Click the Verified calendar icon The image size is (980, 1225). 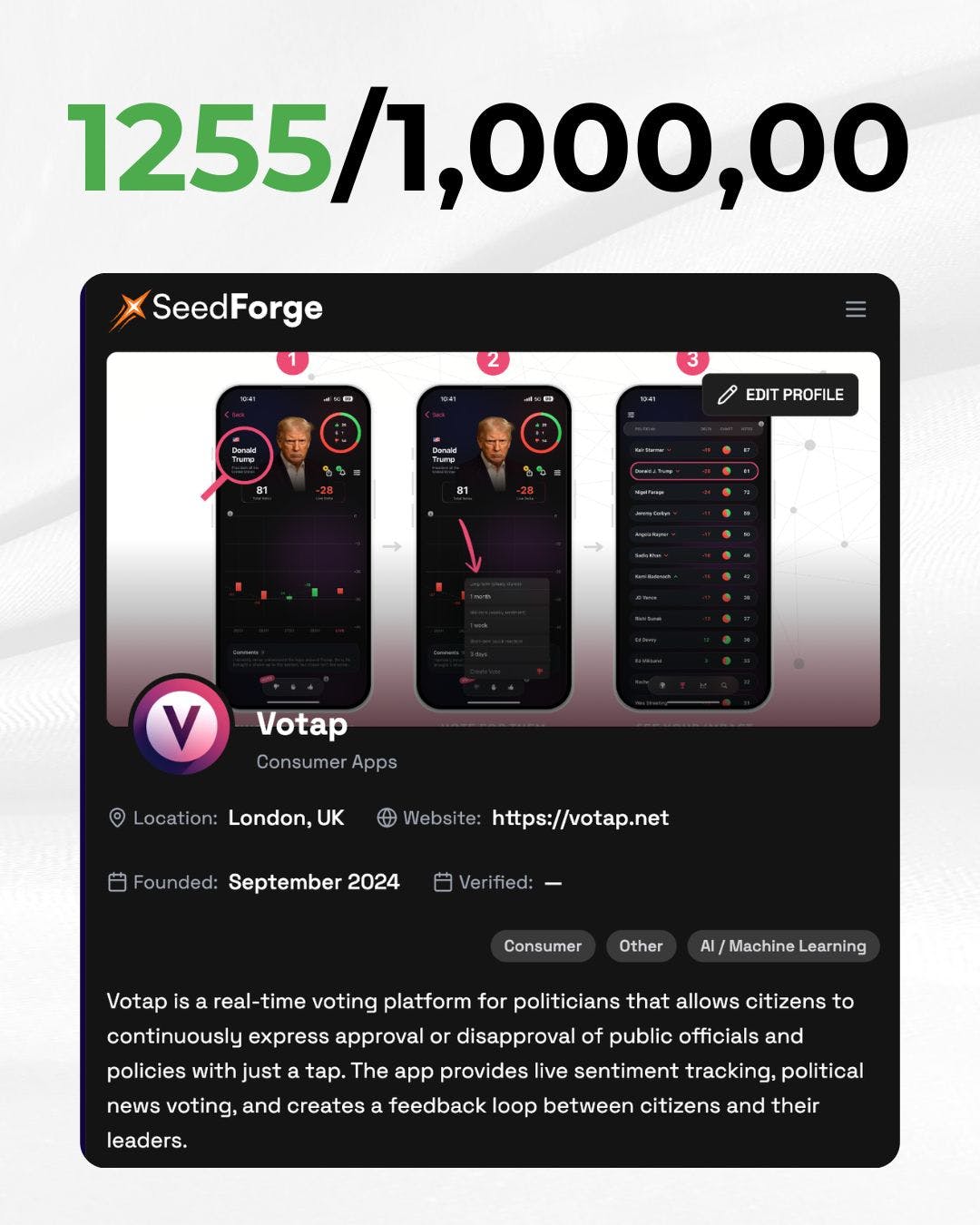coord(443,882)
